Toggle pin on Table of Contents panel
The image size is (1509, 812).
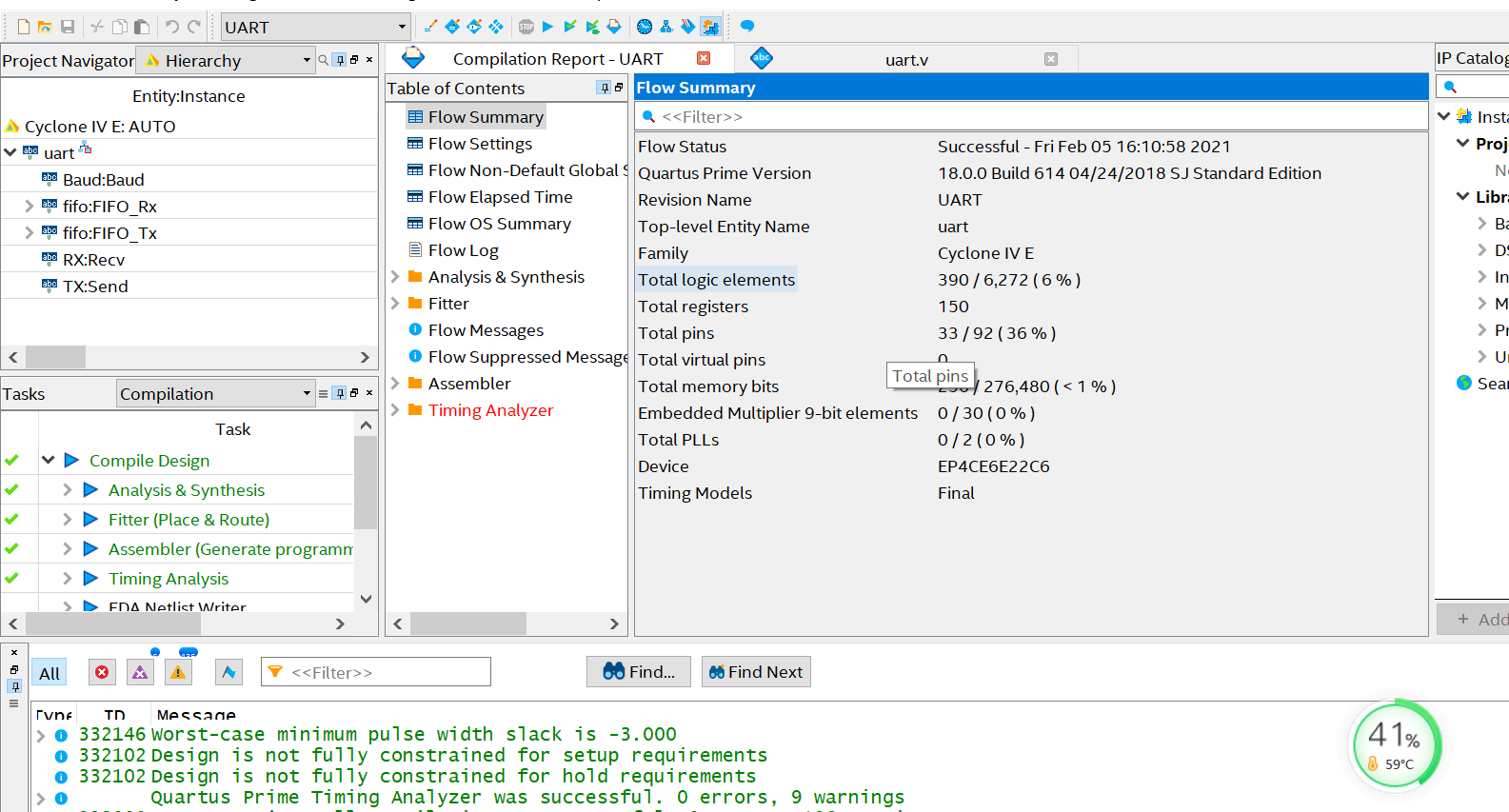click(x=604, y=88)
